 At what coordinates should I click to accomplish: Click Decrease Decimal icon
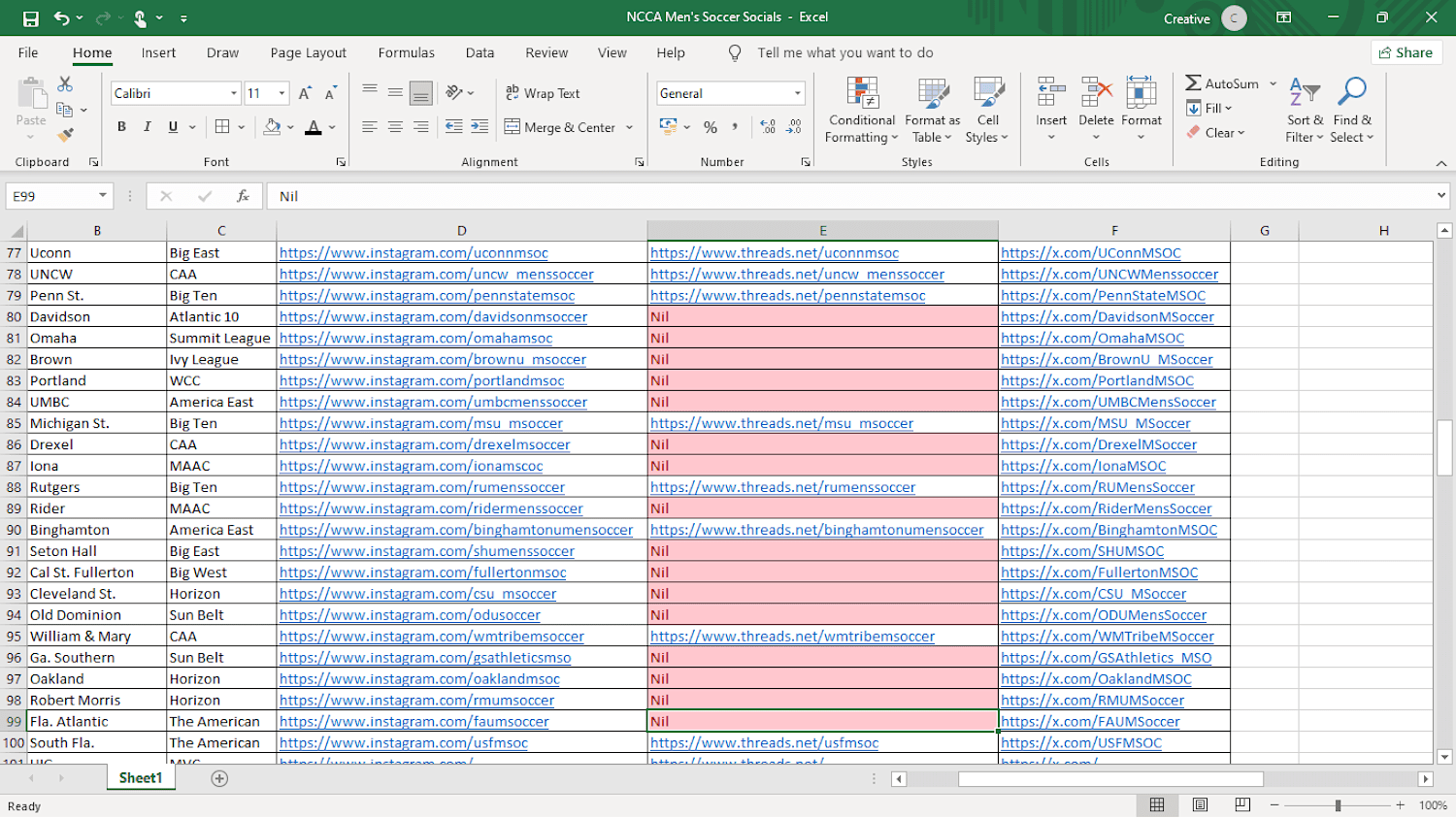pyautogui.click(x=794, y=127)
